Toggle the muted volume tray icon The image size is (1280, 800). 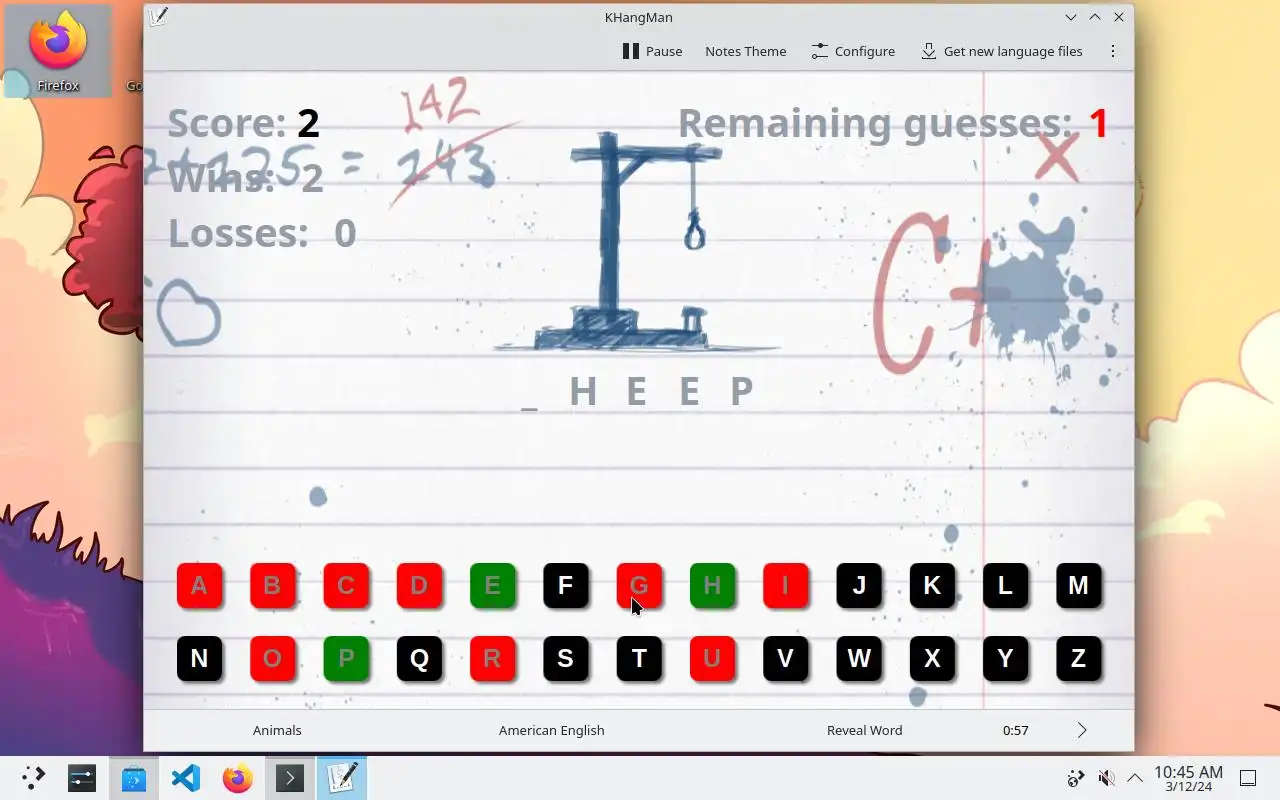point(1106,778)
